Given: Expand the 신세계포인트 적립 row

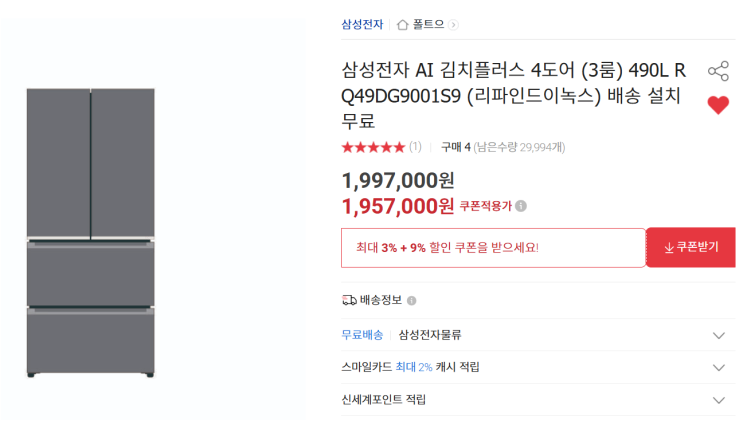Looking at the screenshot, I should [x=718, y=400].
